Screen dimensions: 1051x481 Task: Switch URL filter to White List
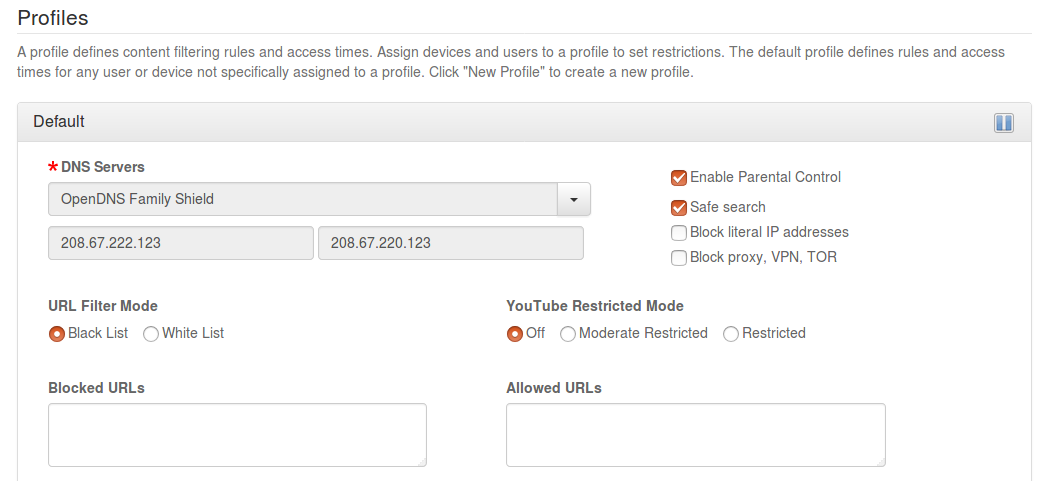click(151, 334)
